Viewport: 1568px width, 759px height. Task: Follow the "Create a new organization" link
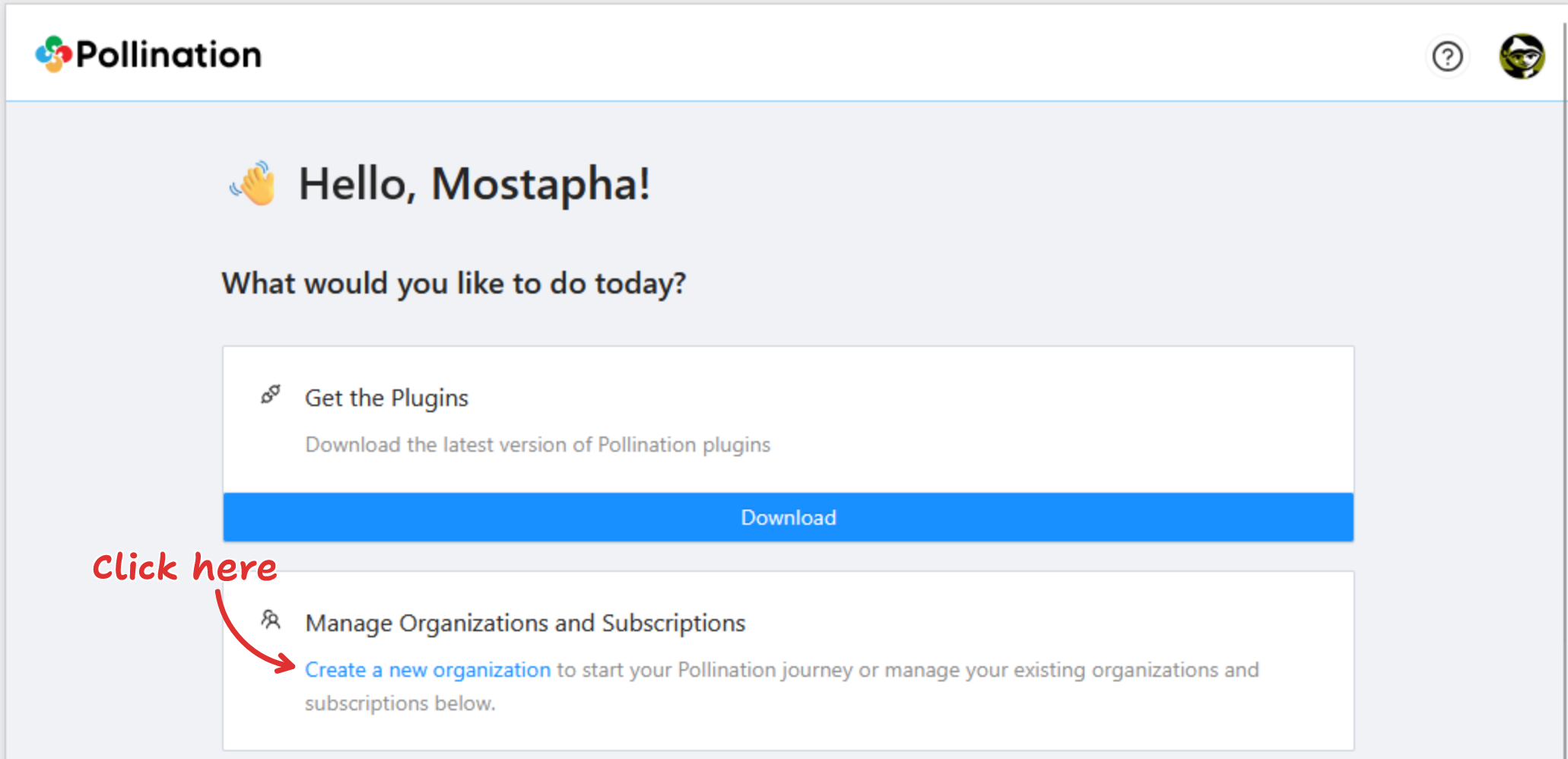pyautogui.click(x=427, y=670)
